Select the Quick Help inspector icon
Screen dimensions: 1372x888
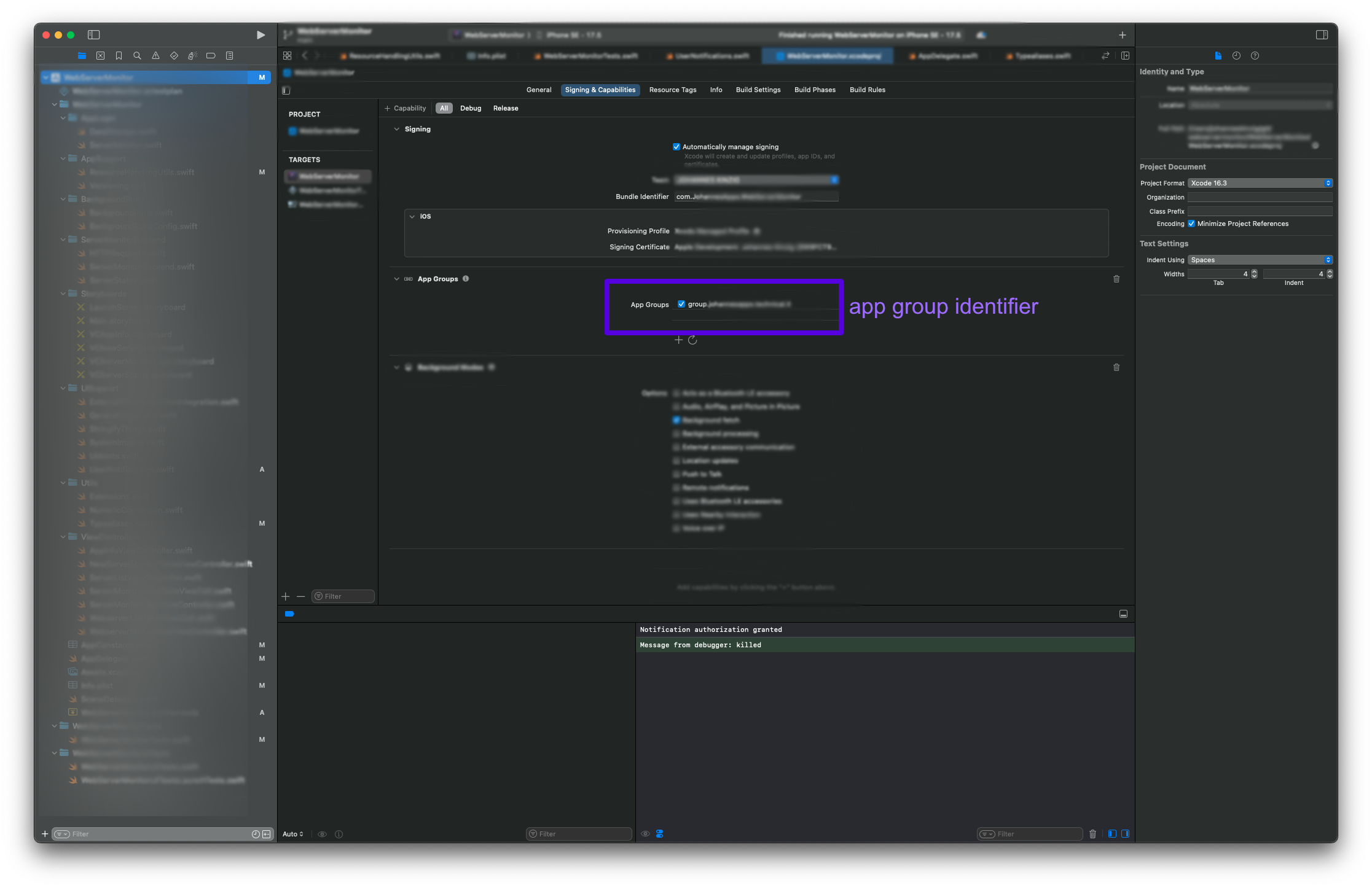tap(1255, 56)
